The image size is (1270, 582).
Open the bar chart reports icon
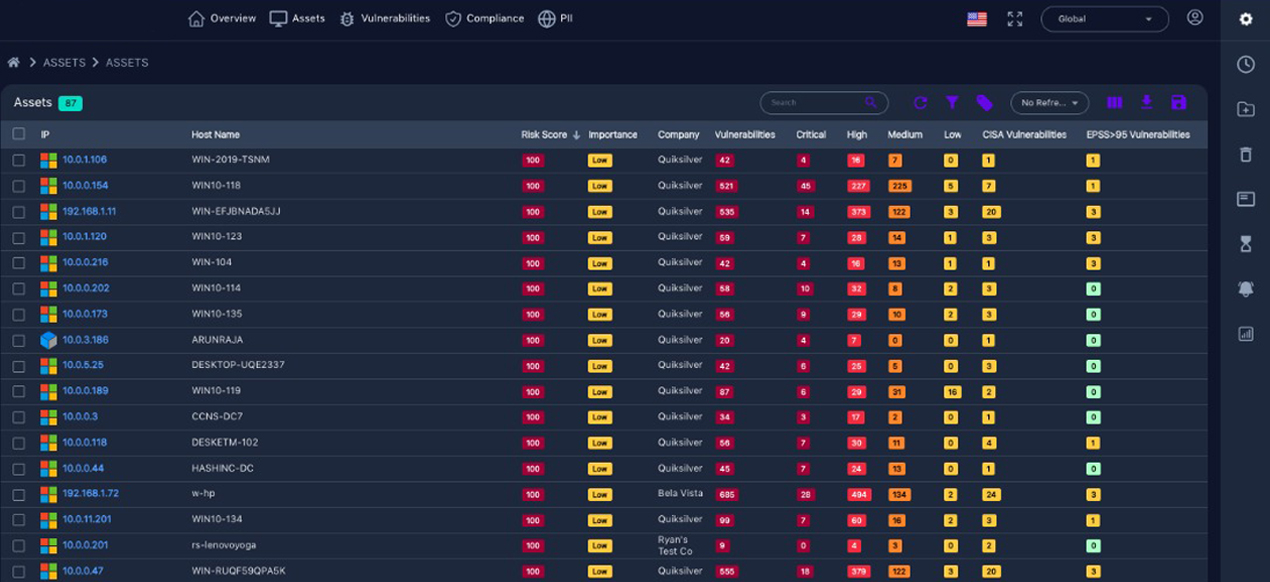pyautogui.click(x=1246, y=334)
